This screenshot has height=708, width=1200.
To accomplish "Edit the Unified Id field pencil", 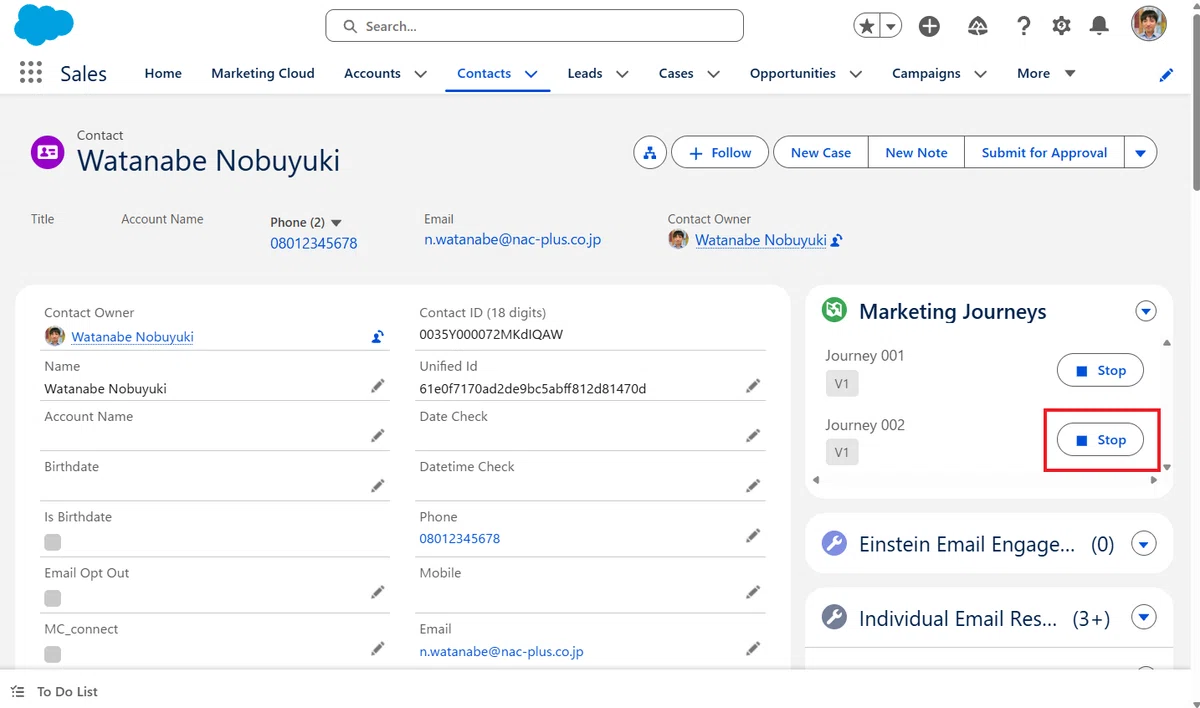I will tap(753, 386).
